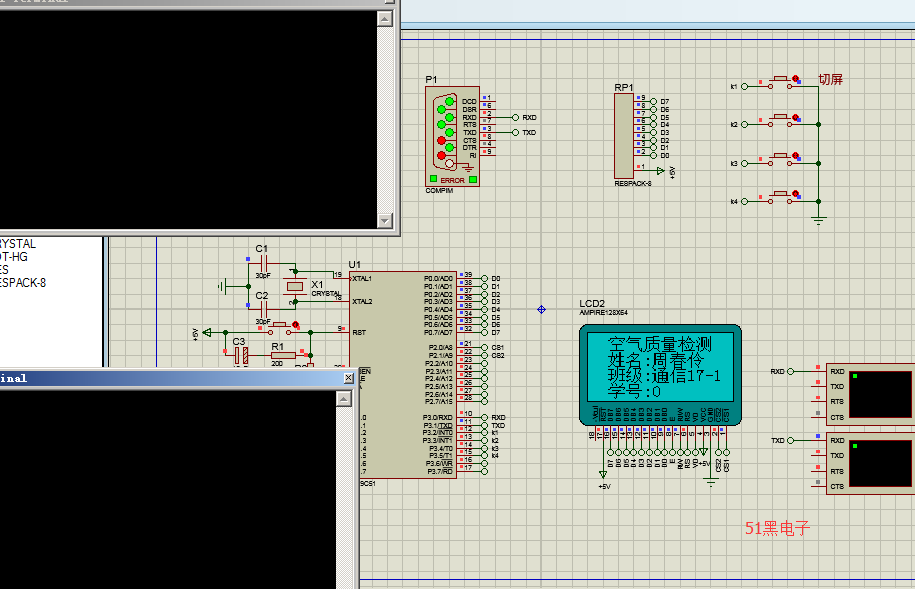Select resistor R1 on the schematic
The width and height of the screenshot is (915, 589).
[x=282, y=354]
